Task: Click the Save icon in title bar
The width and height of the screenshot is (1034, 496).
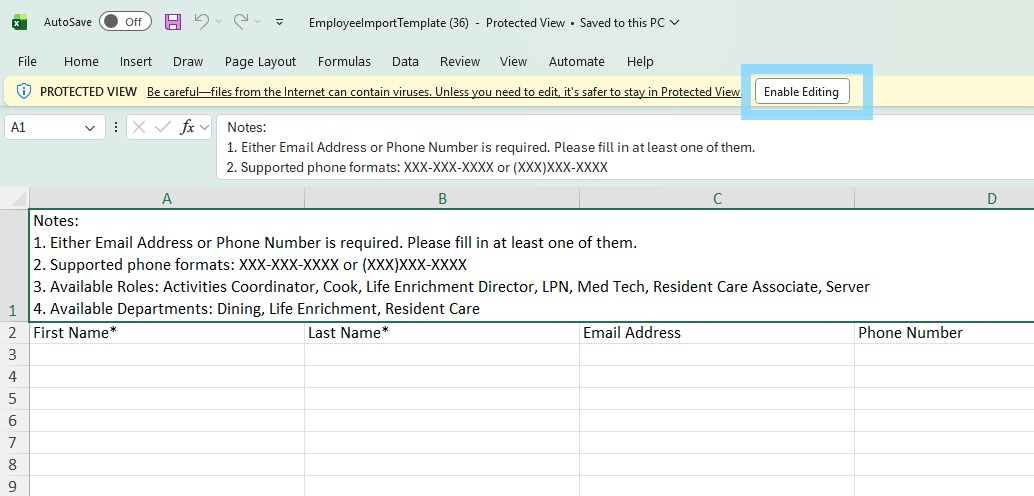Action: click(173, 21)
